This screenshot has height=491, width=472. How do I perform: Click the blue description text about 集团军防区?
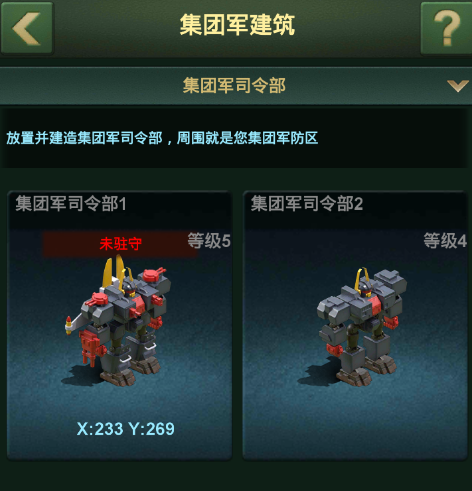point(162,138)
